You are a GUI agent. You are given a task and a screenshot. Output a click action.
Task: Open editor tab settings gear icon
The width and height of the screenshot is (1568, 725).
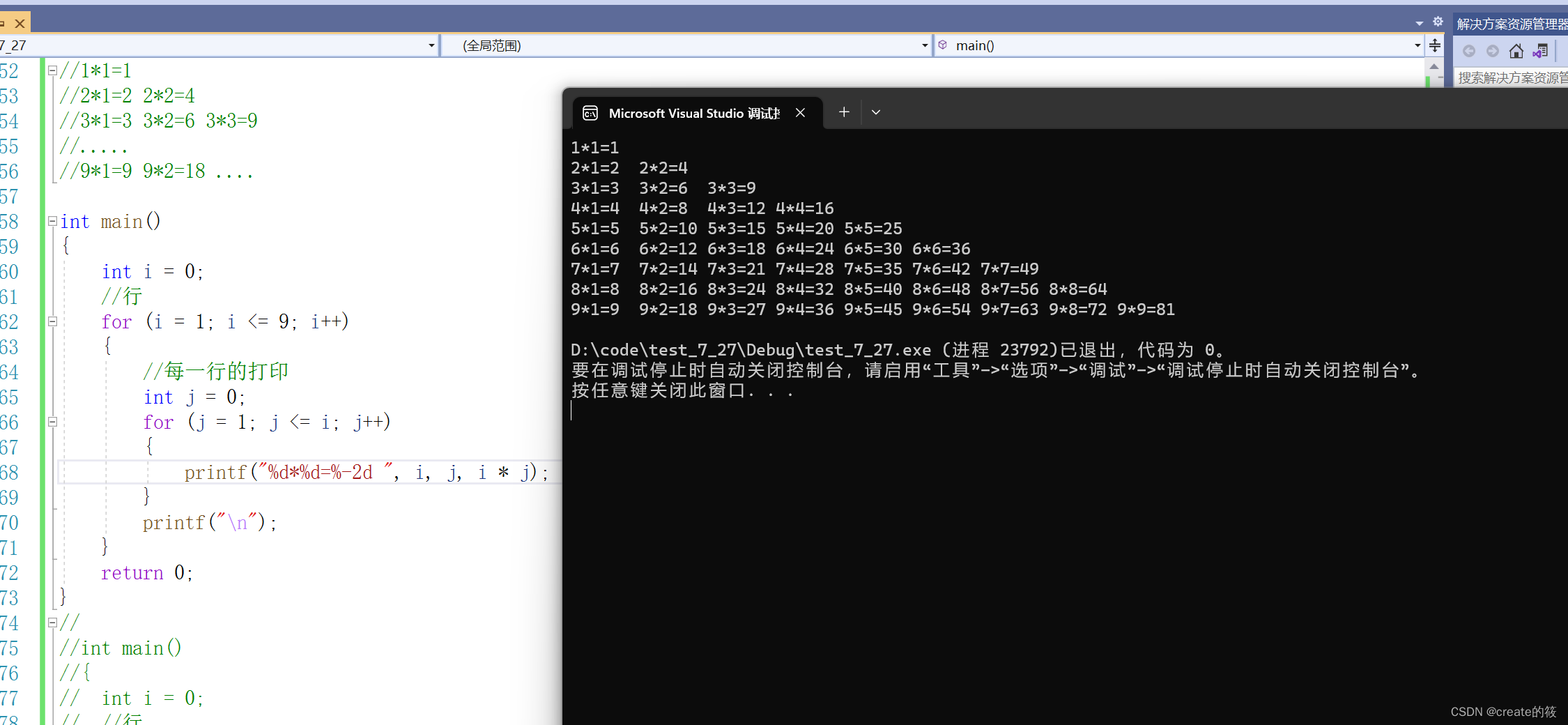1438,22
